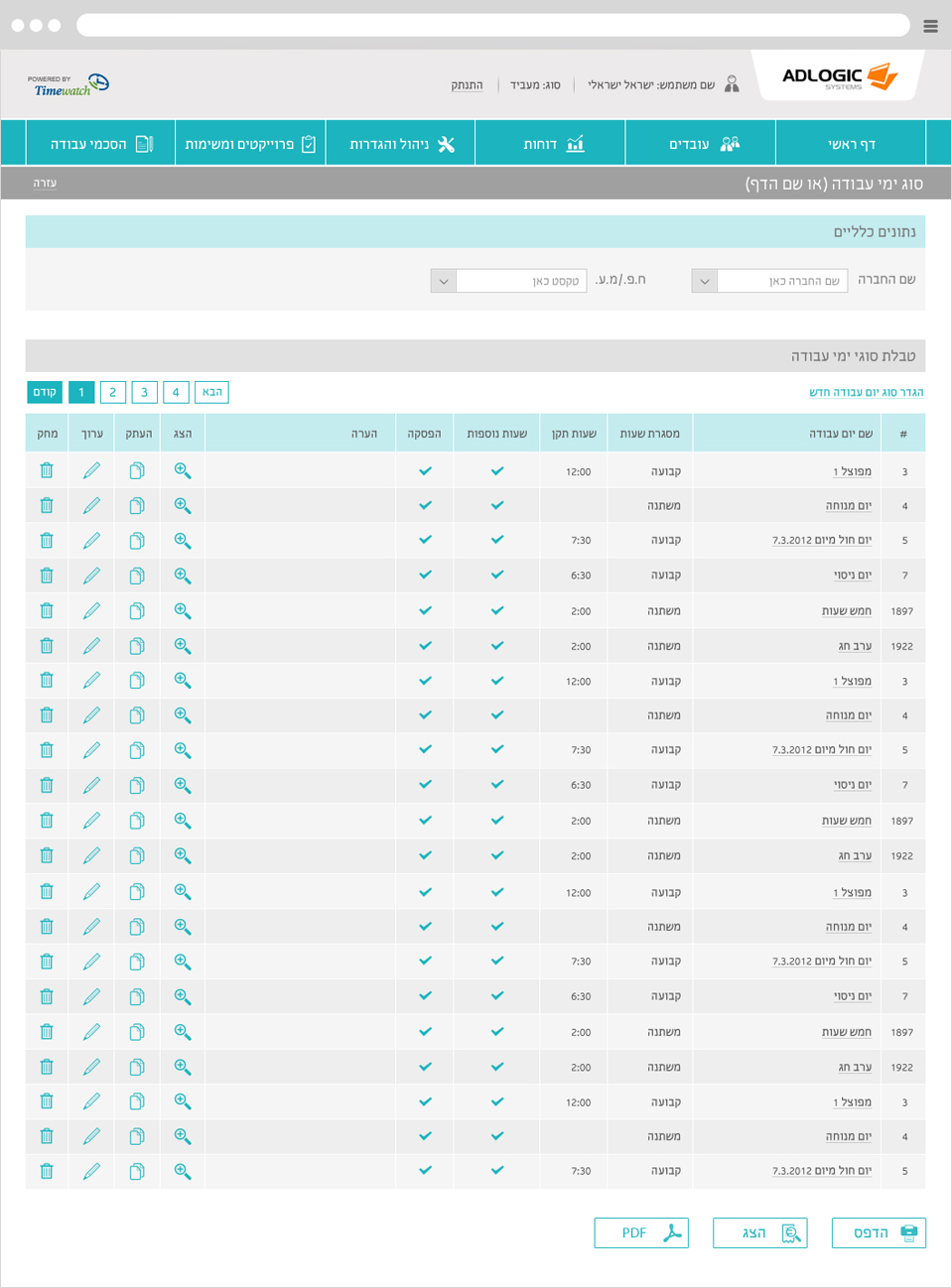Click the ח.פ./מ.ע. text input field
Viewport: 952px width, 1288px height.
pyautogui.click(x=521, y=281)
